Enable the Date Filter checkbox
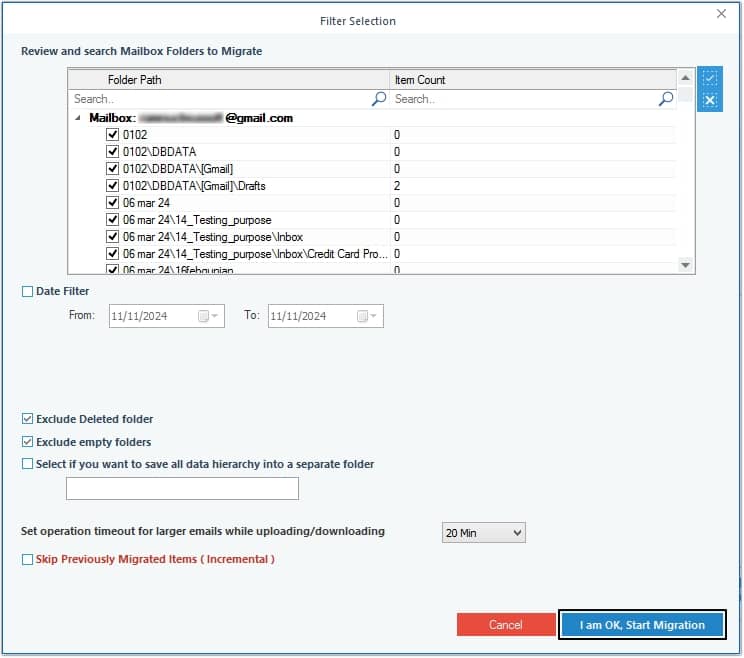The width and height of the screenshot is (744, 658). pos(28,291)
